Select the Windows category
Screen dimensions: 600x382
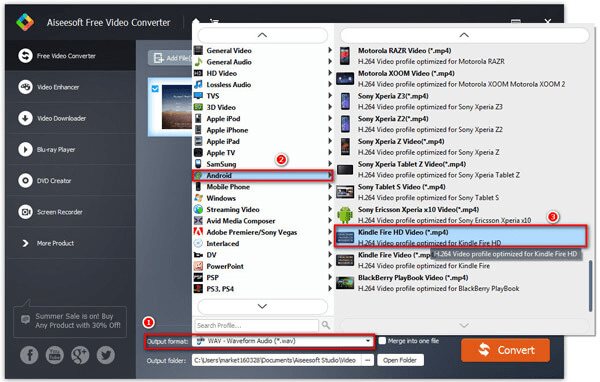263,198
